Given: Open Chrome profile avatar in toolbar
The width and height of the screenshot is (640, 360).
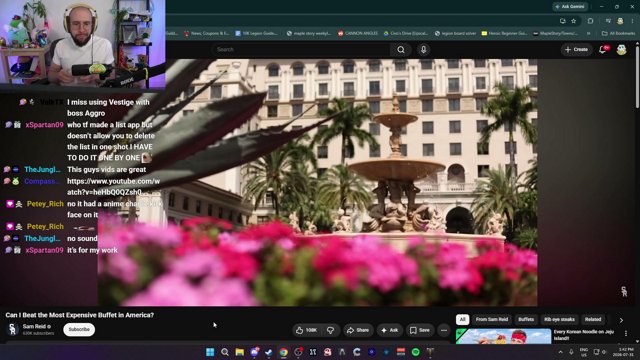Looking at the screenshot, I should (x=620, y=21).
